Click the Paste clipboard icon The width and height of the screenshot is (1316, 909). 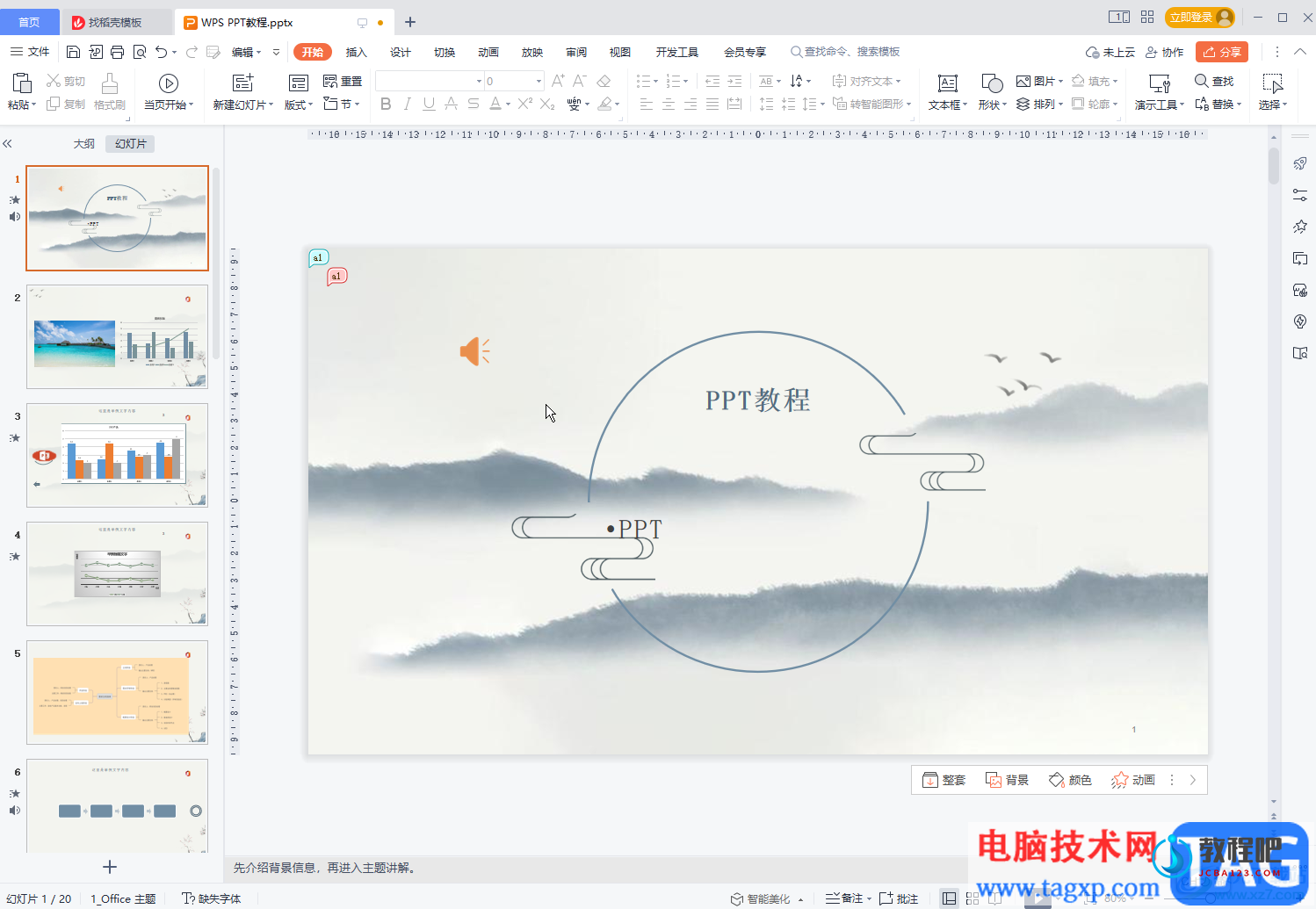(21, 83)
